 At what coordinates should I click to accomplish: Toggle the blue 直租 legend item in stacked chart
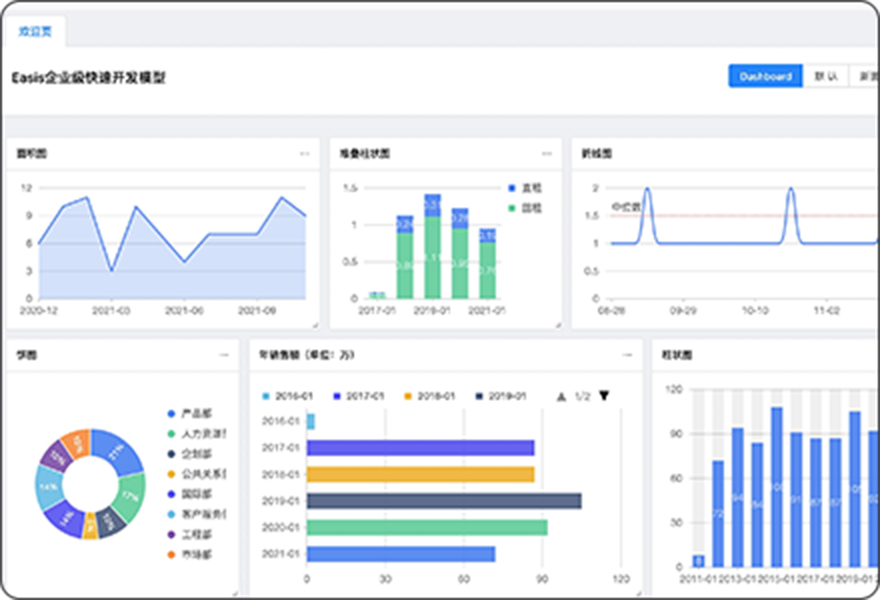[x=524, y=188]
